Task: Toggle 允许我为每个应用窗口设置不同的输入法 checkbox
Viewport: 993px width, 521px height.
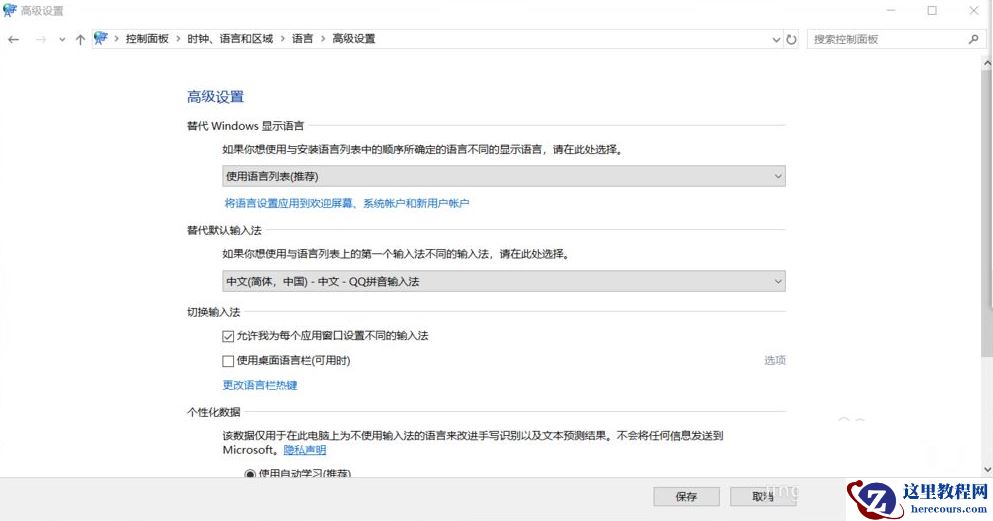Action: 228,336
